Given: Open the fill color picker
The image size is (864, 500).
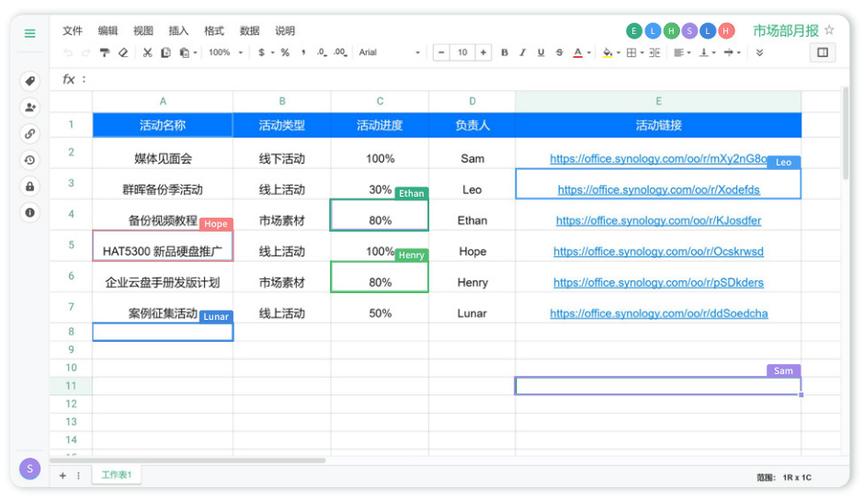Looking at the screenshot, I should point(608,53).
